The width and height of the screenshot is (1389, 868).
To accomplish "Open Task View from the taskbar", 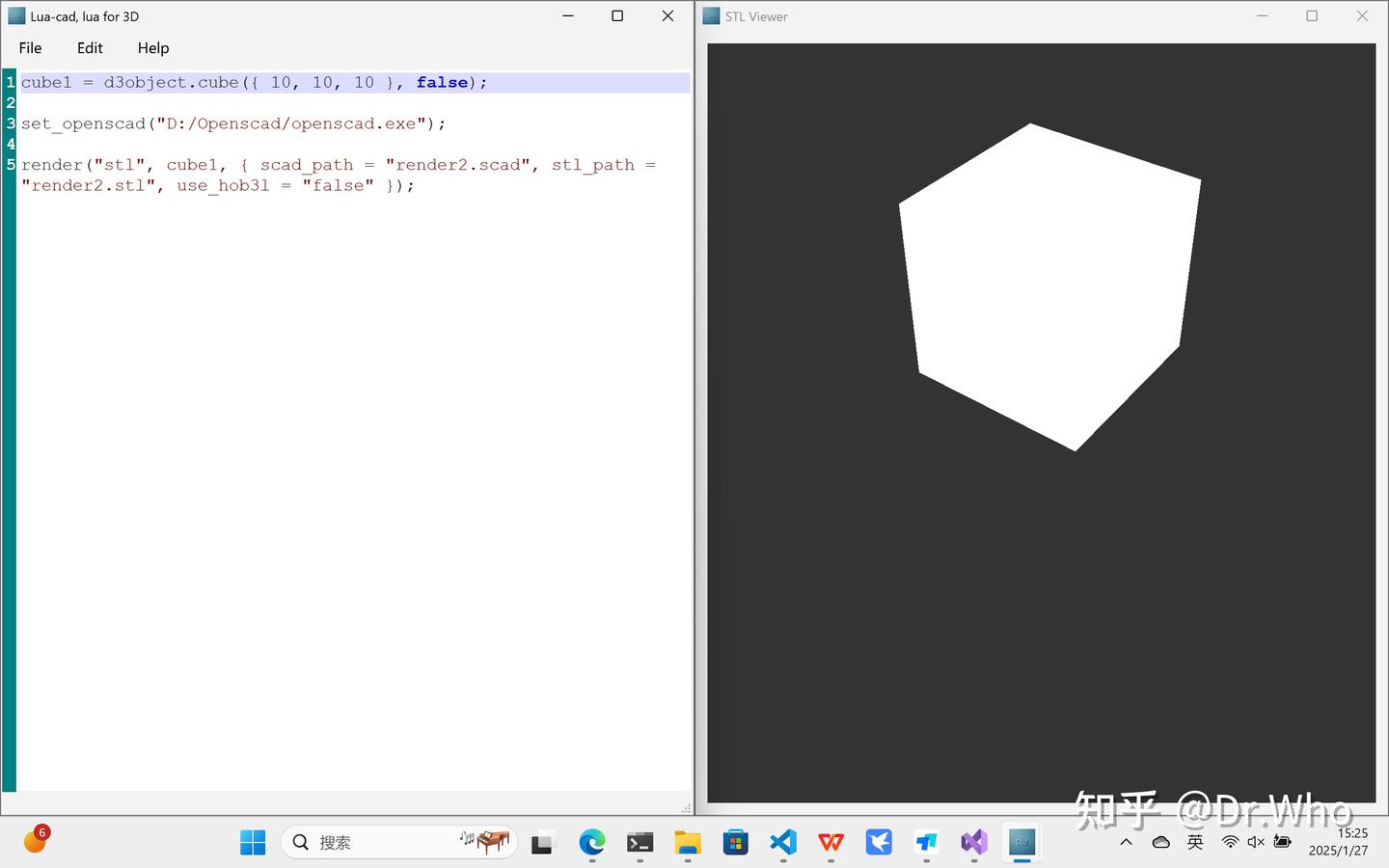I will 543,843.
